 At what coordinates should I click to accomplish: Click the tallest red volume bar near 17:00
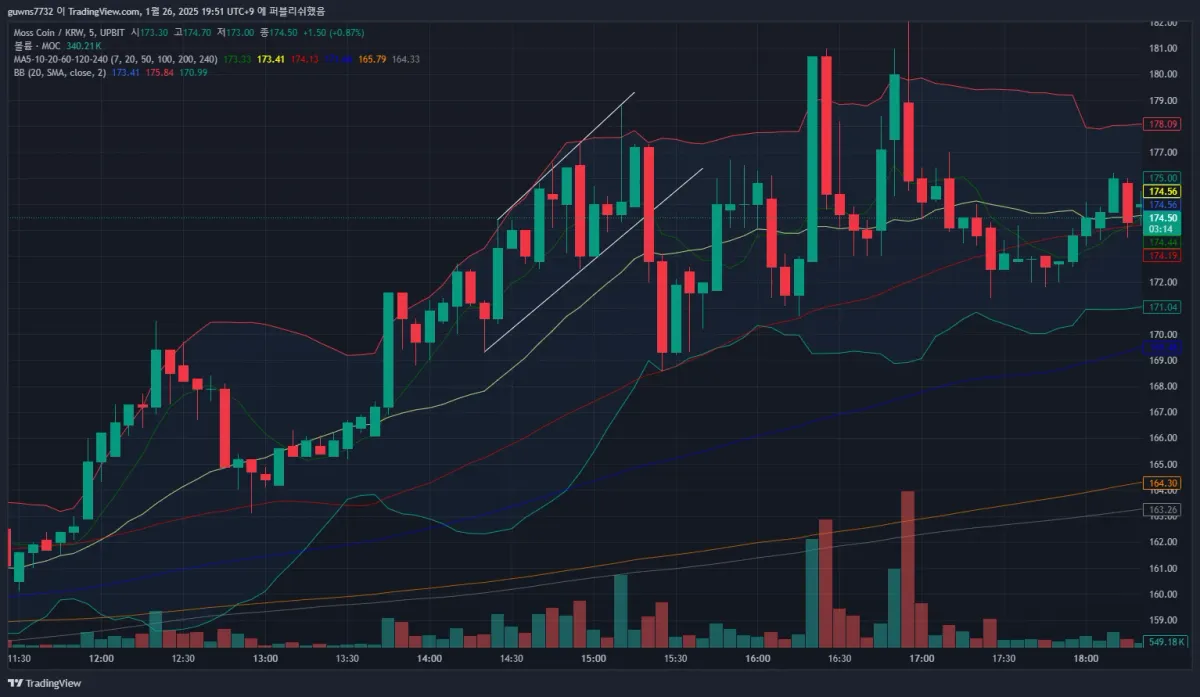pyautogui.click(x=908, y=570)
